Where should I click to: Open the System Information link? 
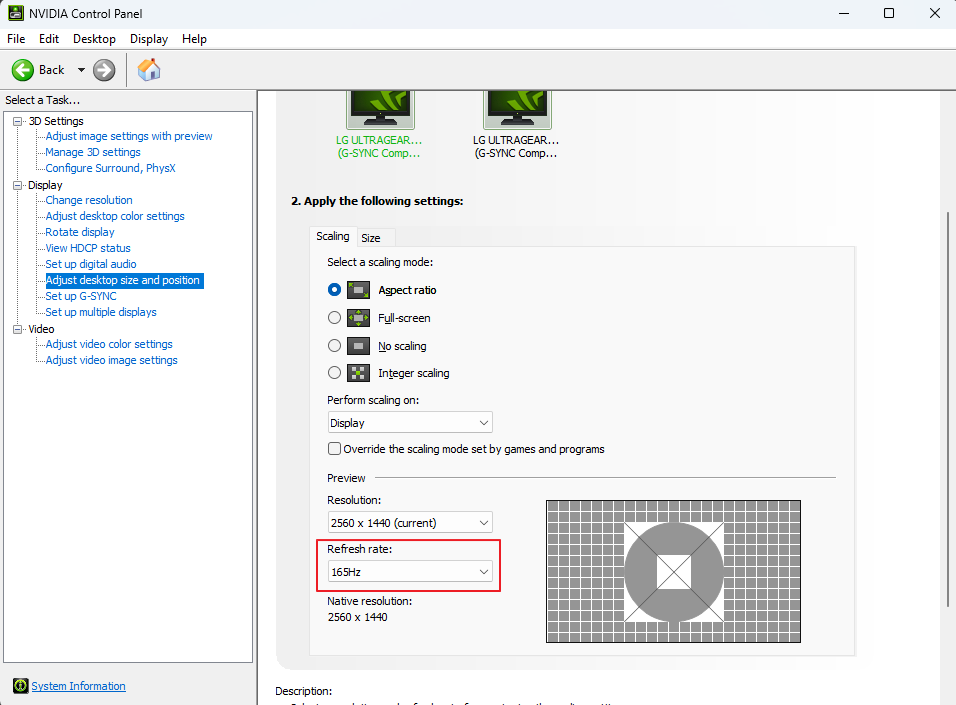(79, 686)
